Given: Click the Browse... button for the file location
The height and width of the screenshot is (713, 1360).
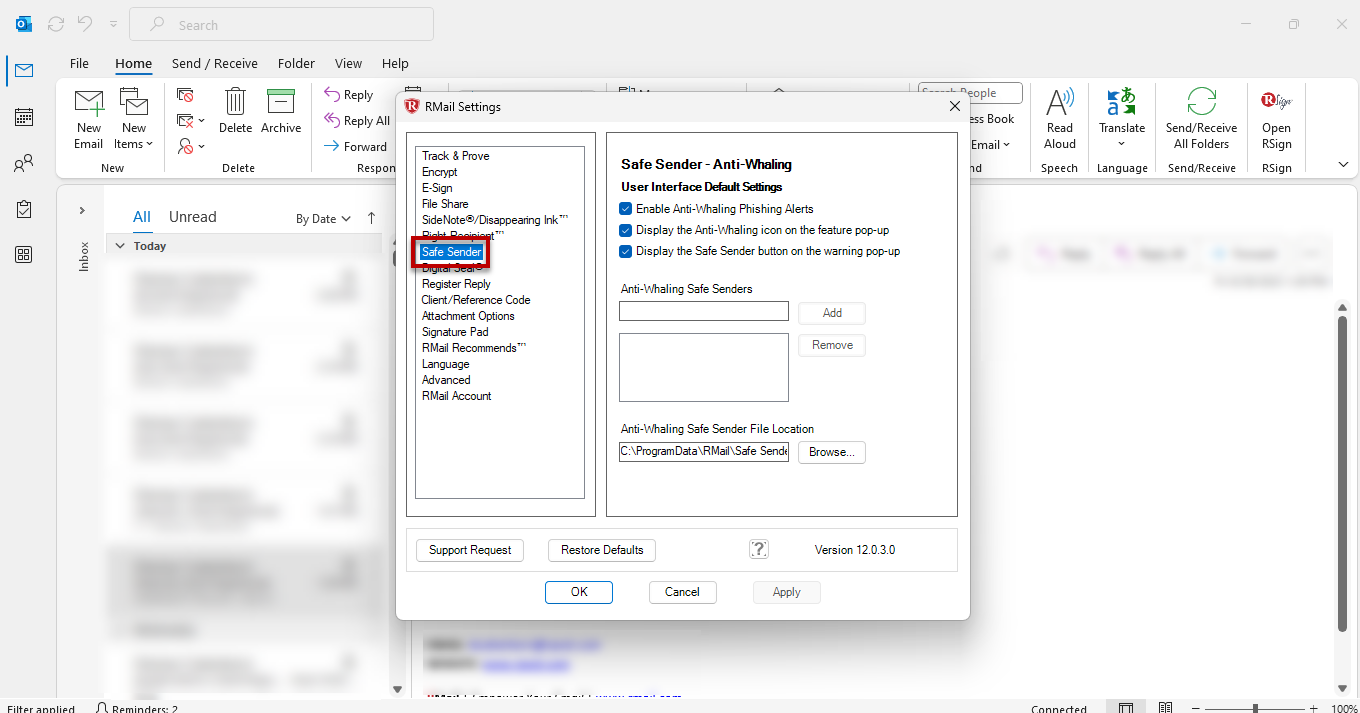Looking at the screenshot, I should pyautogui.click(x=832, y=452).
